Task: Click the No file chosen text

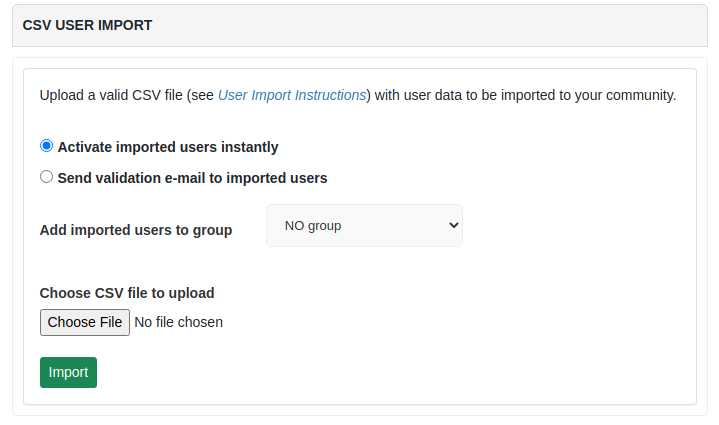Action: [x=178, y=322]
